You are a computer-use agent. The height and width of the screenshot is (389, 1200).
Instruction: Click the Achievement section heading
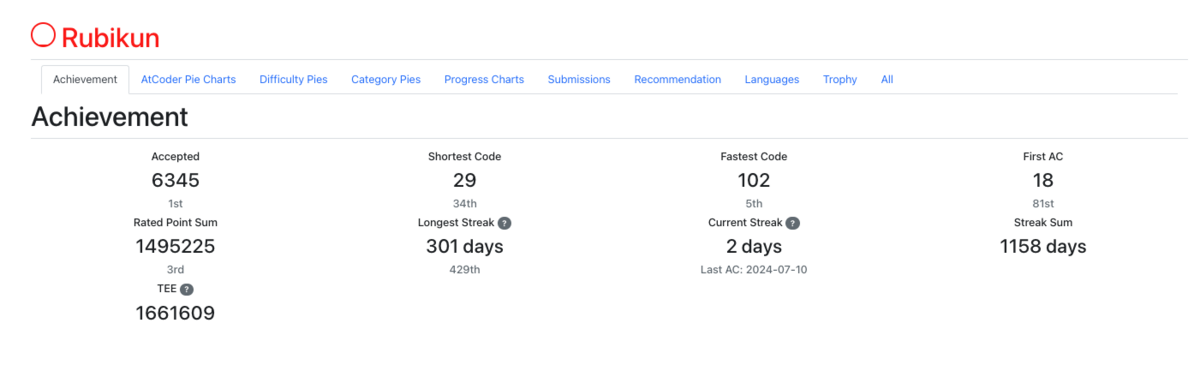tap(110, 116)
